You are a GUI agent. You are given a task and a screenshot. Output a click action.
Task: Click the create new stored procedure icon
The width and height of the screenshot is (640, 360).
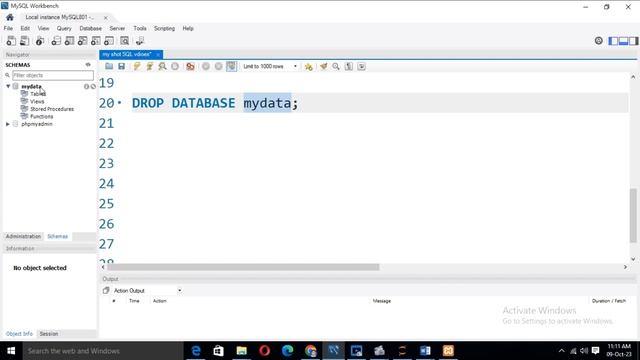point(96,41)
